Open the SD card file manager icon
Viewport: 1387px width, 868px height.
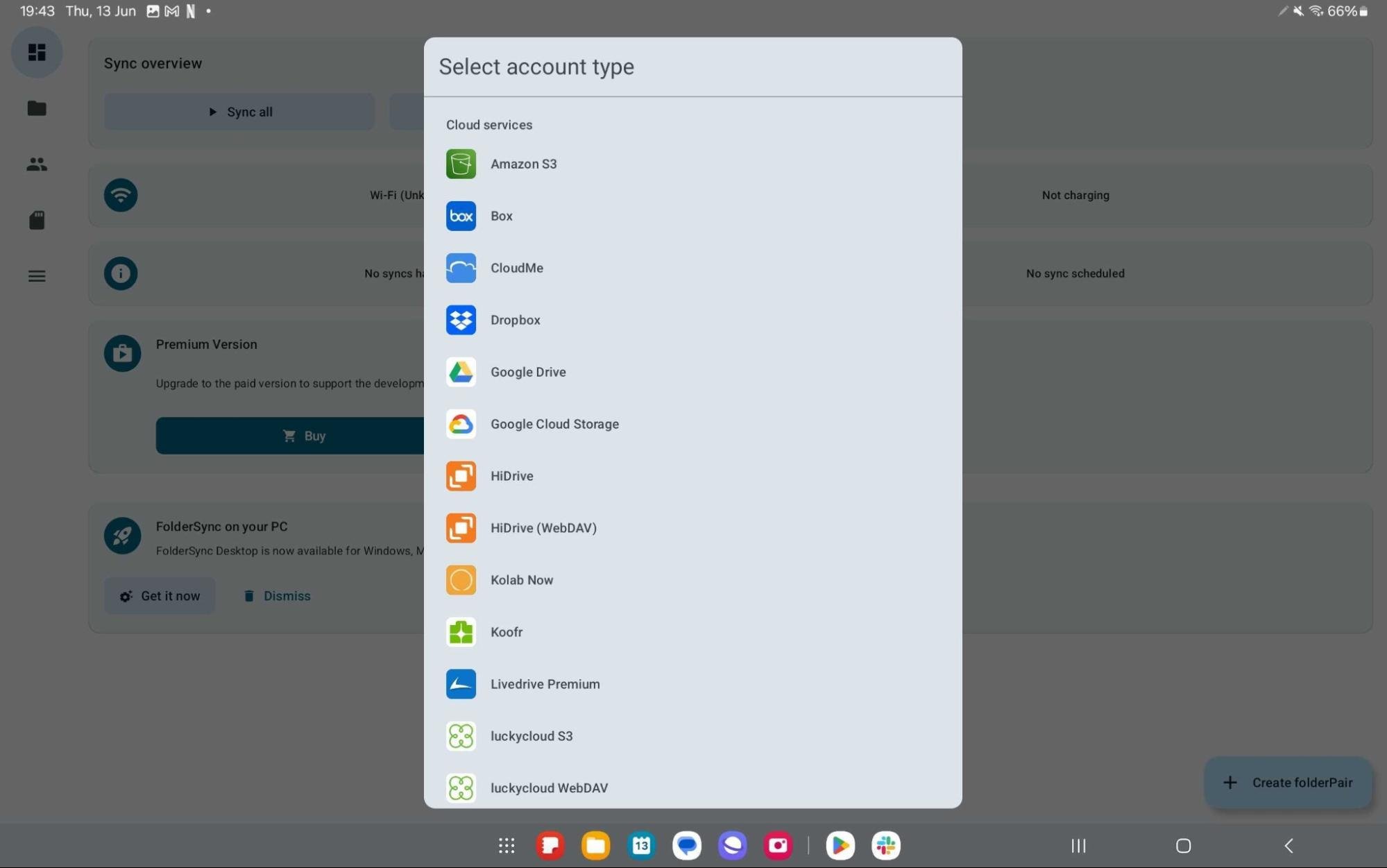(37, 220)
